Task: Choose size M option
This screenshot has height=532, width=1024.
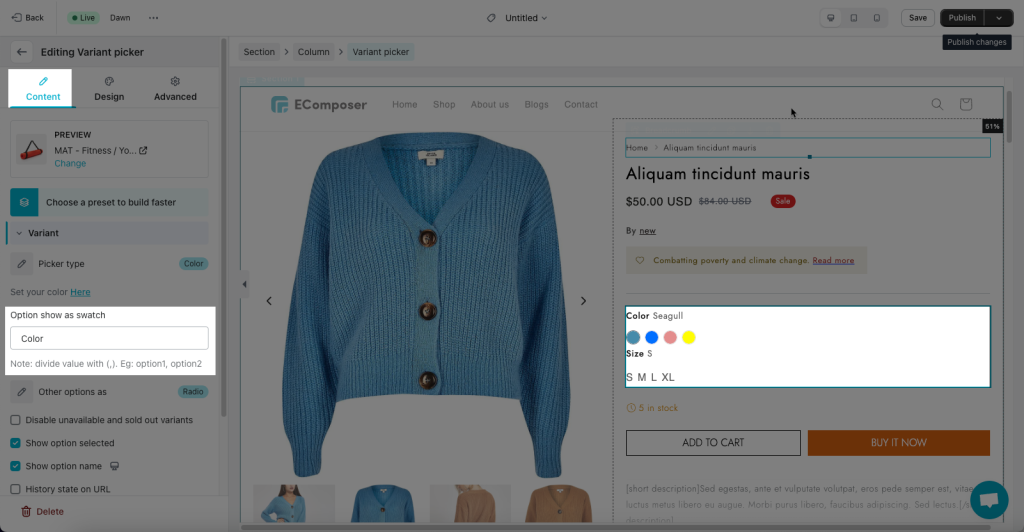Action: [x=641, y=377]
